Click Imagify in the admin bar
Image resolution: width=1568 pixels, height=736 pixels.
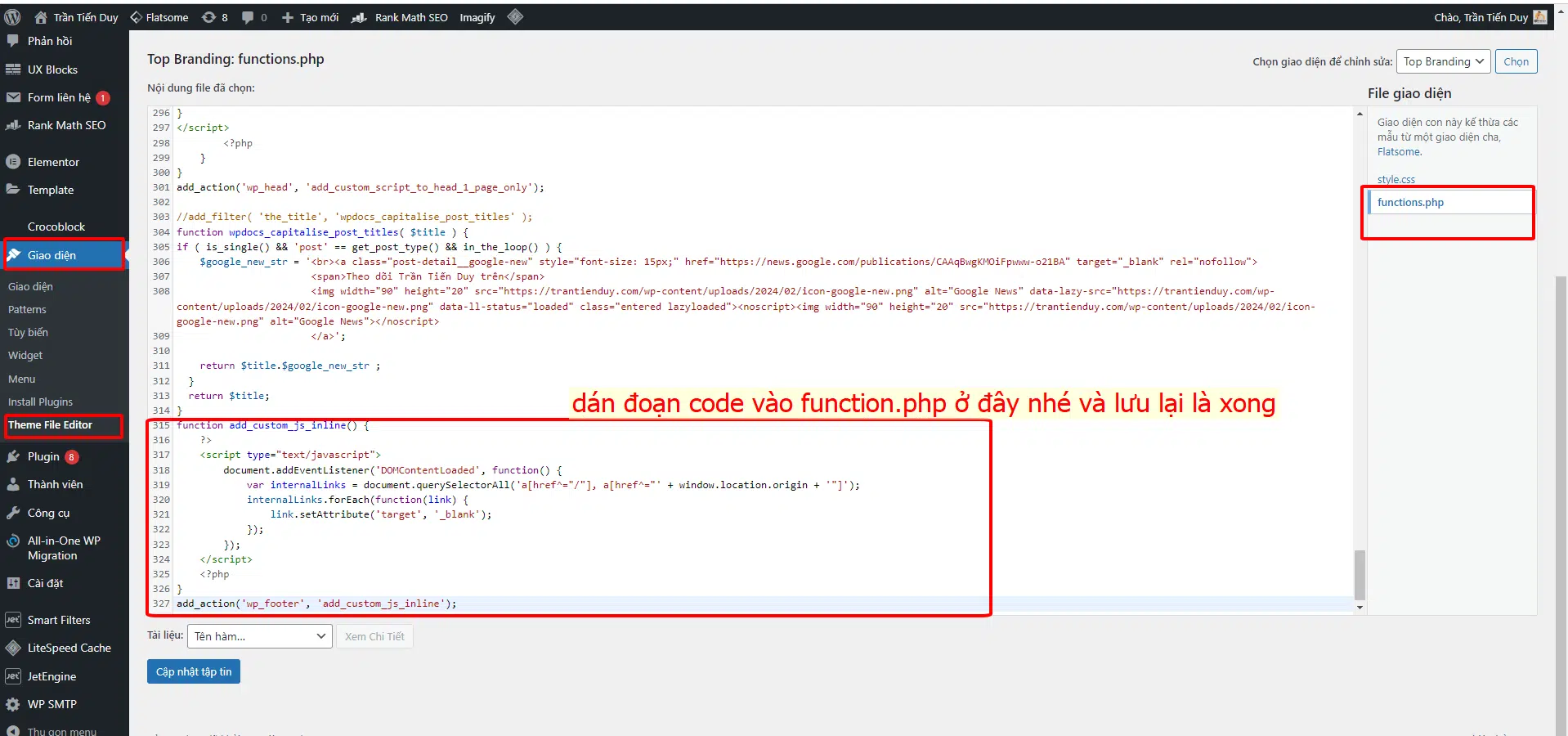477,17
